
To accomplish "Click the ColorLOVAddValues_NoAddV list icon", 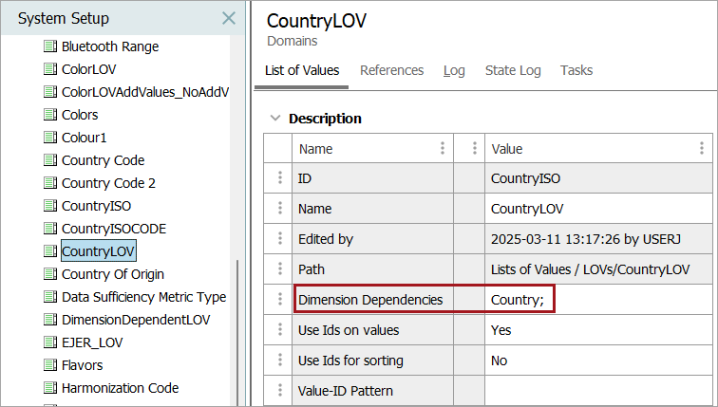I will pos(50,92).
